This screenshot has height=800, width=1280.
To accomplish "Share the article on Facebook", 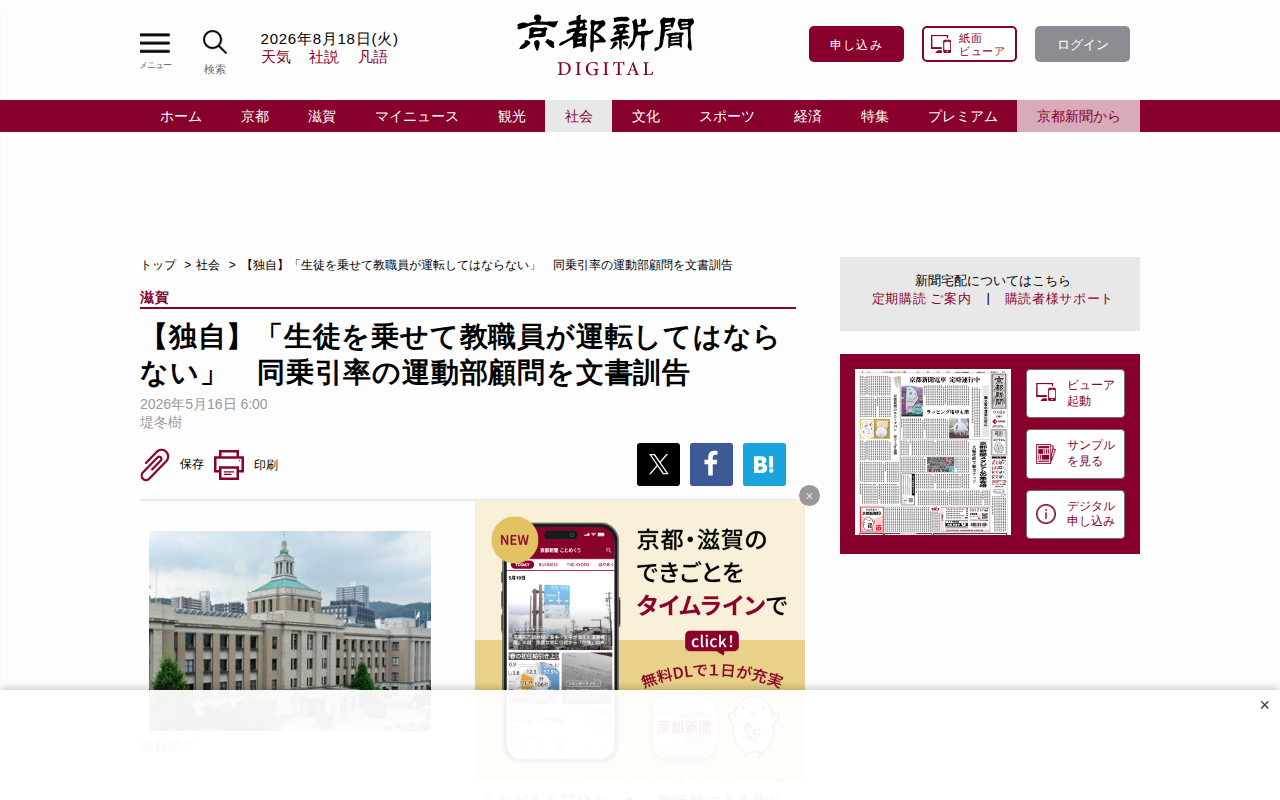I will coord(711,464).
